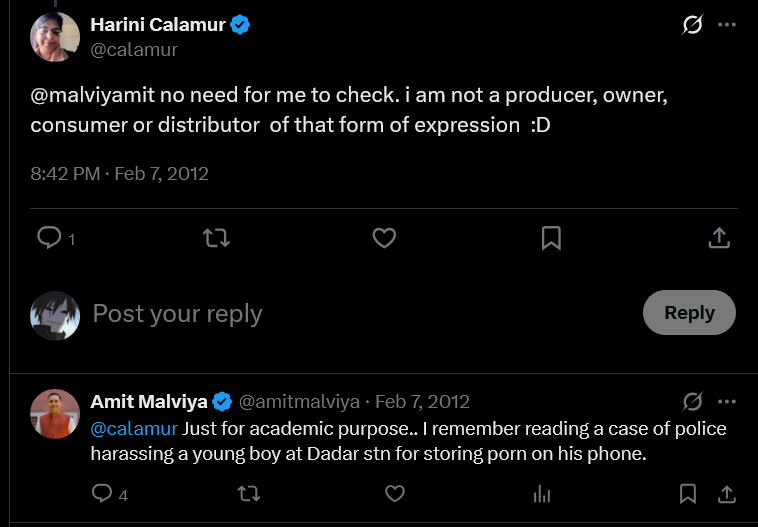Reply to Amit Malviya's tweet
Image resolution: width=758 pixels, height=527 pixels.
click(x=102, y=494)
